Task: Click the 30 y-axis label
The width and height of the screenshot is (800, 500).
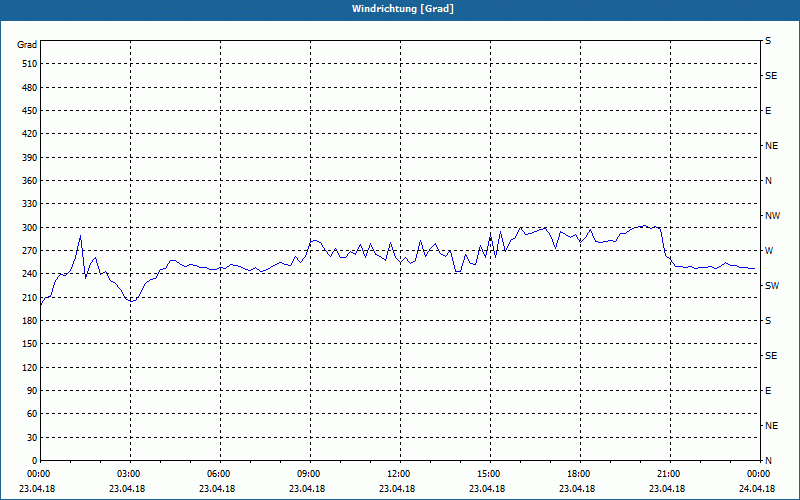Action: [x=32, y=438]
